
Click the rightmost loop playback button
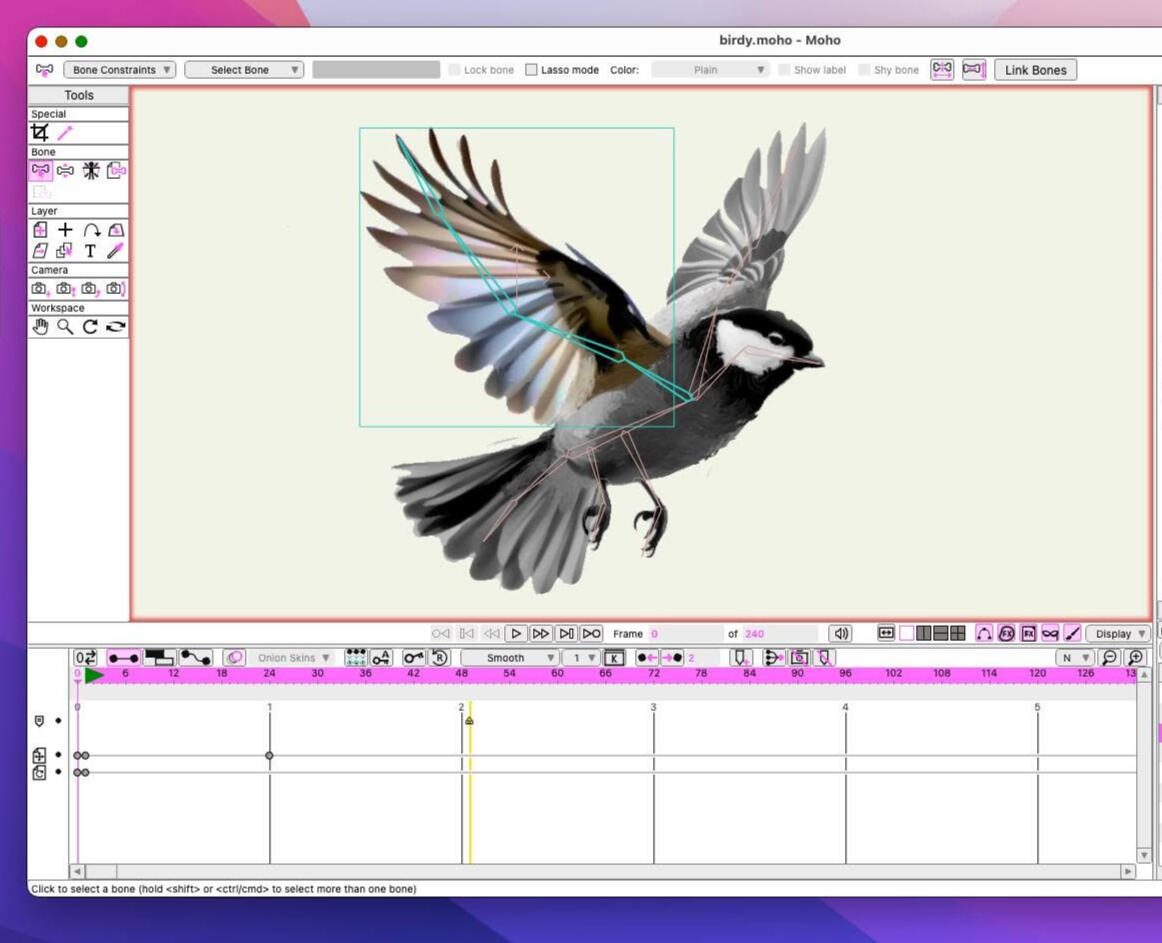(591, 634)
